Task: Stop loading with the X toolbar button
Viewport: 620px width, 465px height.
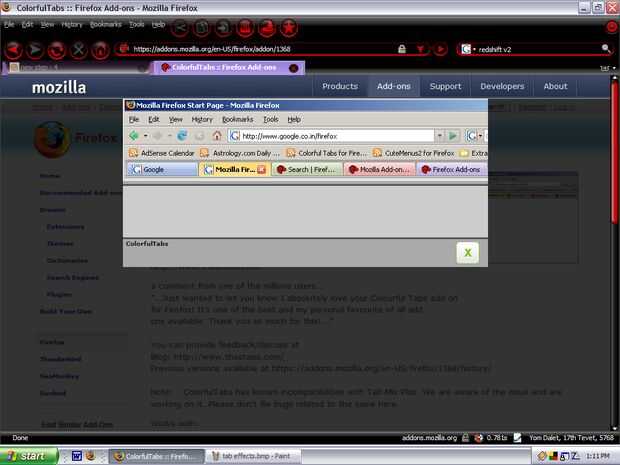Action: click(78, 50)
